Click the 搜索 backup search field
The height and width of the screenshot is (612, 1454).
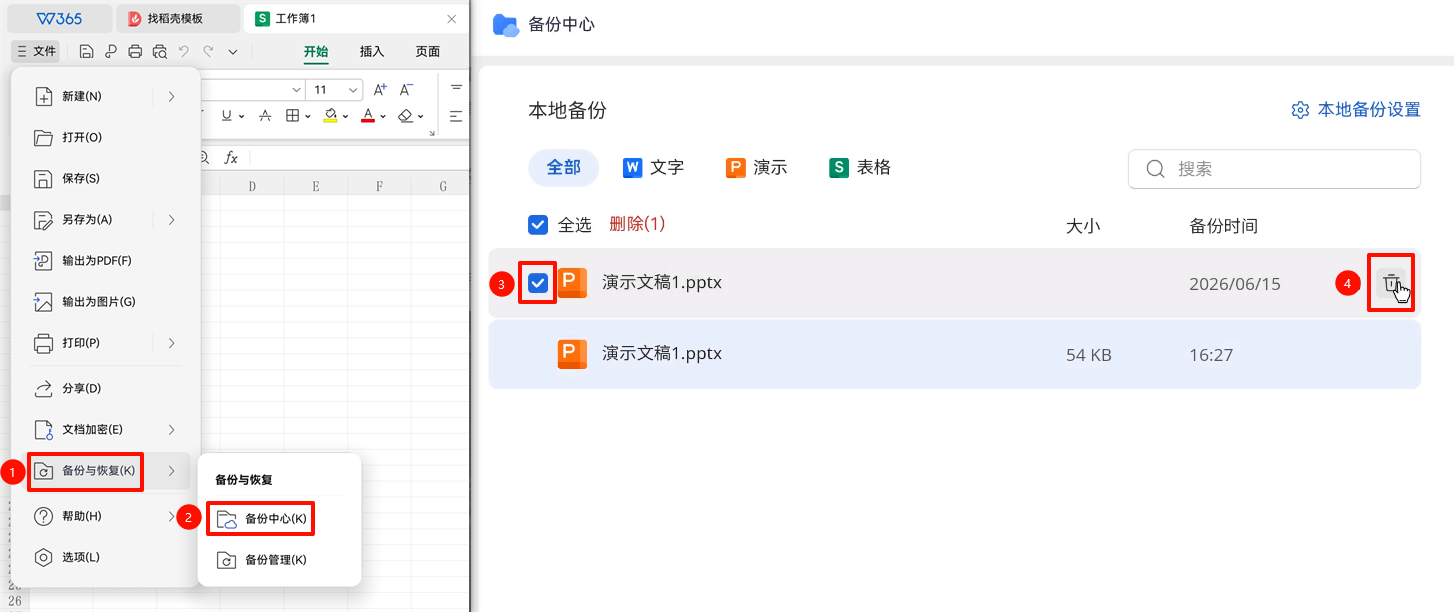point(1274,169)
